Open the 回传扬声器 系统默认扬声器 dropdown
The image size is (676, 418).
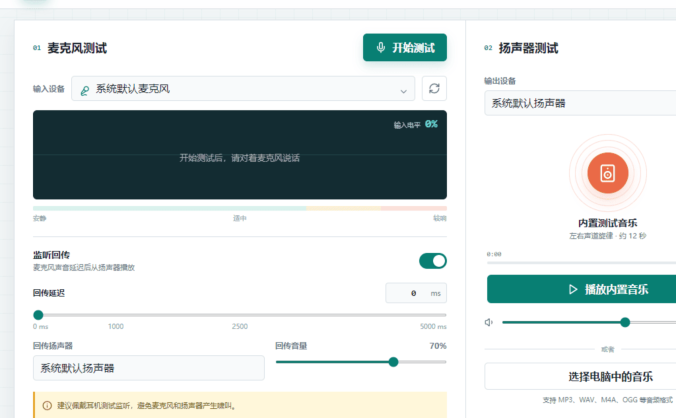click(x=149, y=368)
